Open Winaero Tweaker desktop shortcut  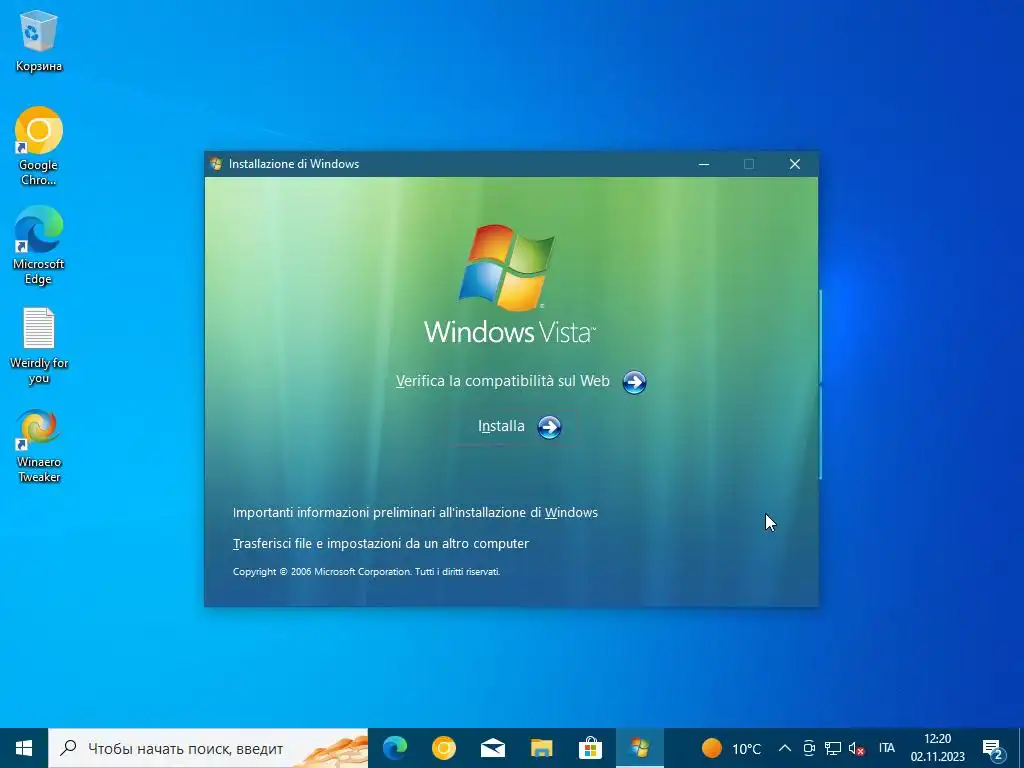[39, 446]
